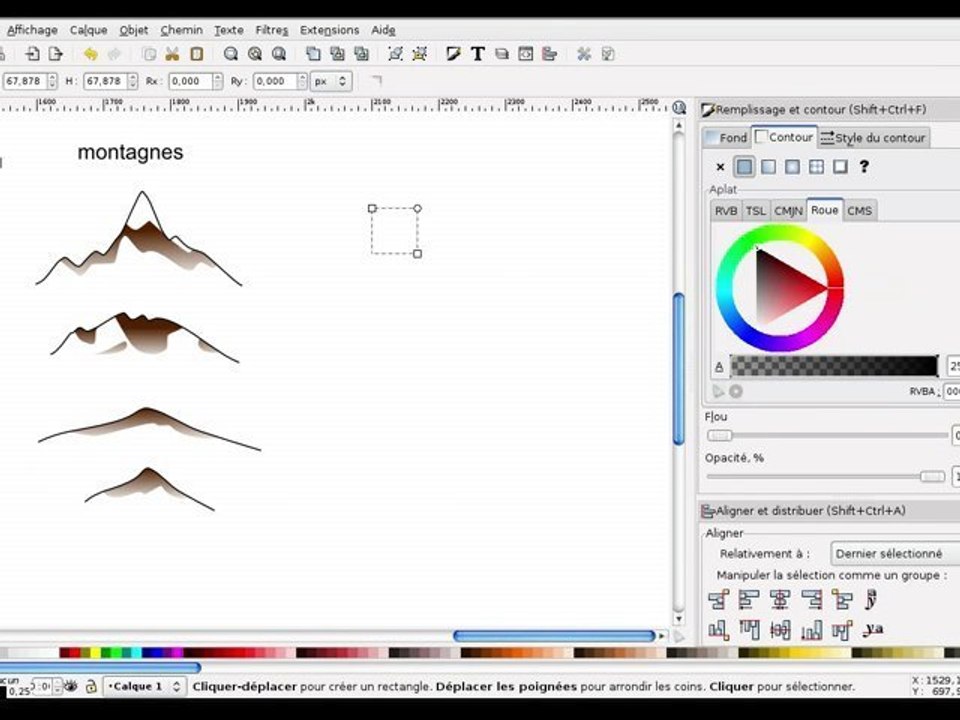
Task: Align left edges of objects
Action: (x=749, y=599)
